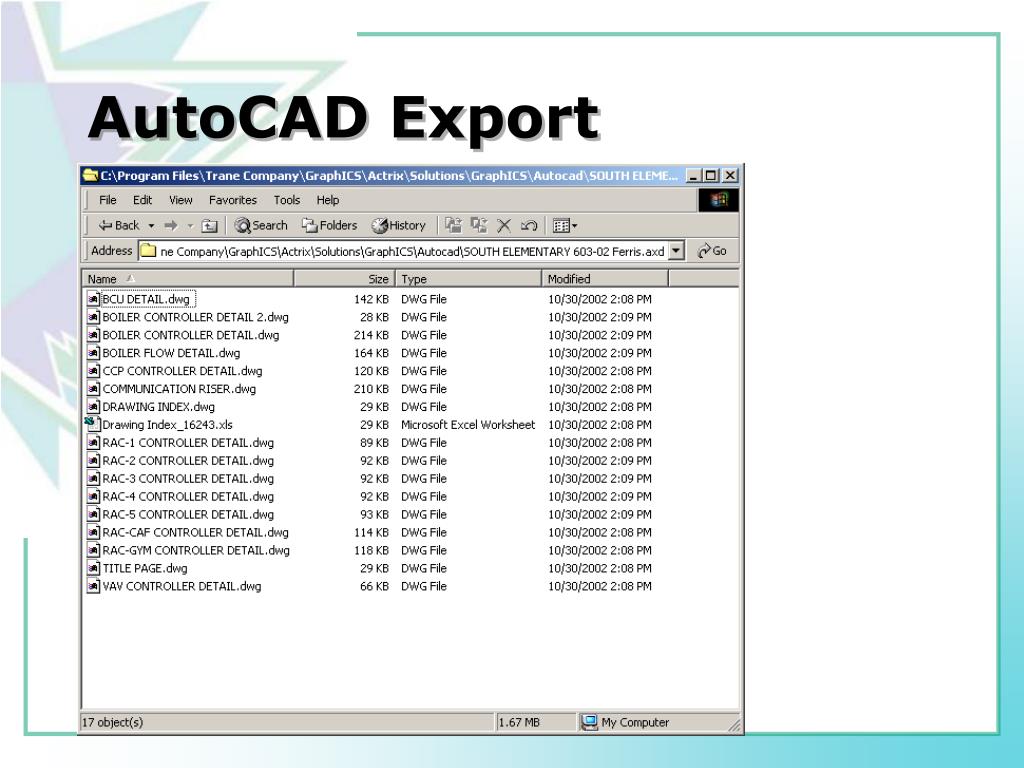Viewport: 1024px width, 768px height.
Task: Select COMMUNICATION RISER.dwg file icon
Action: tap(93, 389)
